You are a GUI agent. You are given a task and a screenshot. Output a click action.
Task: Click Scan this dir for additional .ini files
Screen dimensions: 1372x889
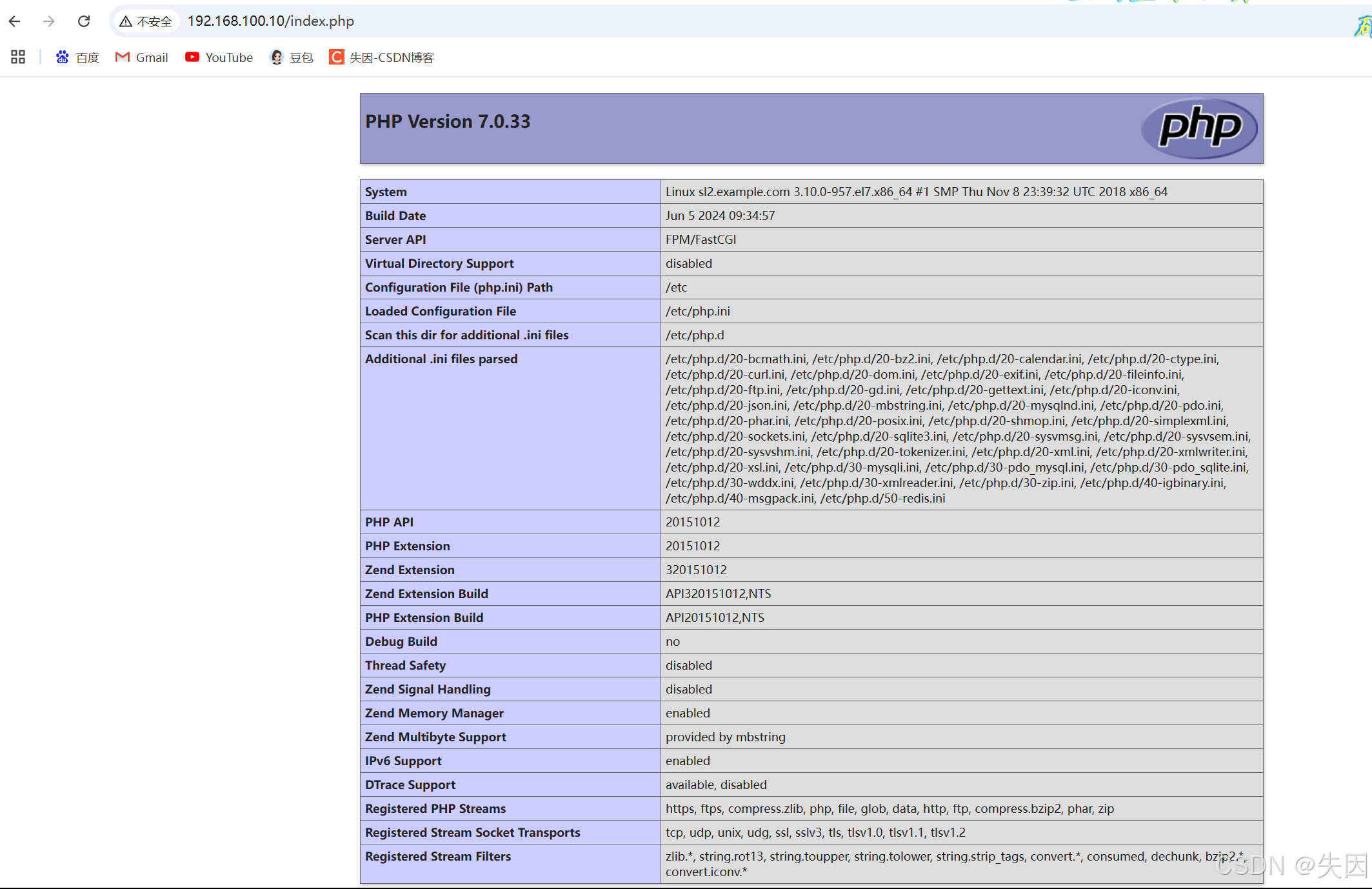point(467,335)
